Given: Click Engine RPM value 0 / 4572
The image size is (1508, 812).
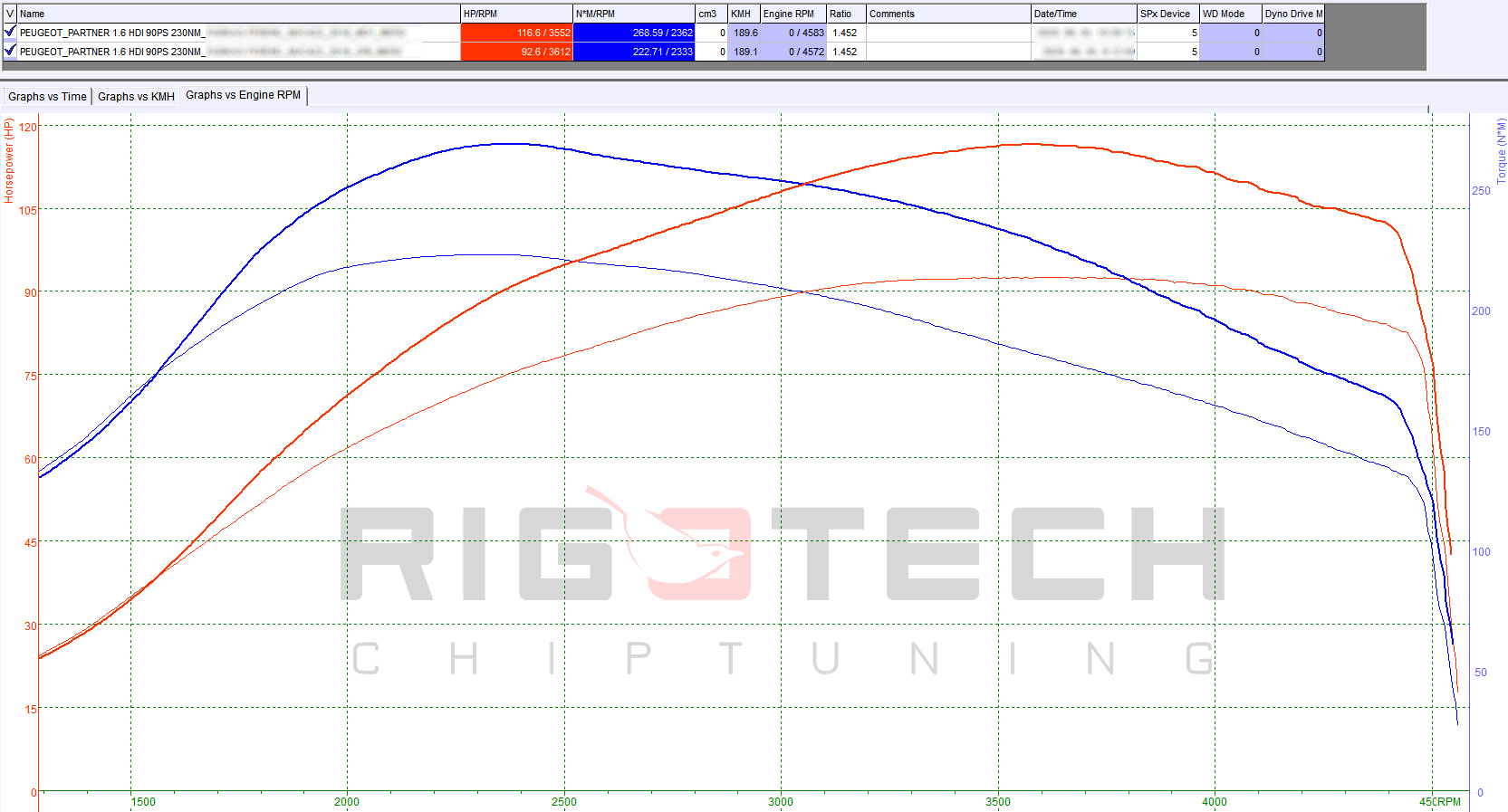Looking at the screenshot, I should 793,52.
